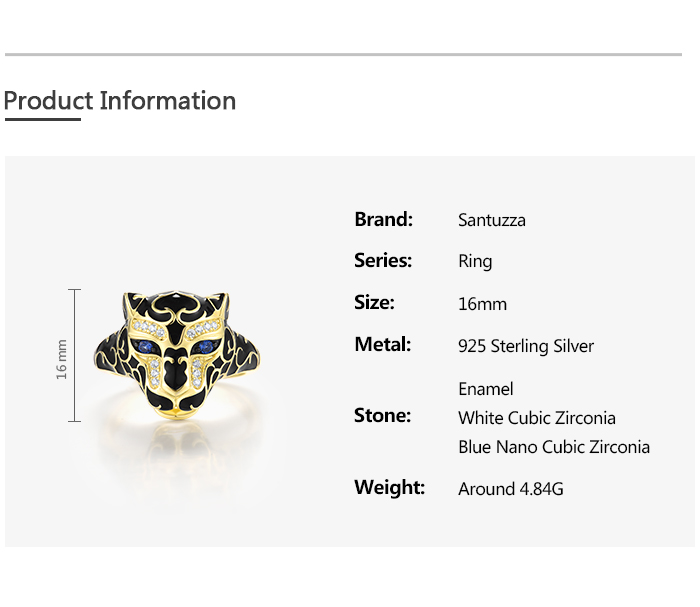Click the 925 Sterling Silver text
Screen dimensions: 700x607
pyautogui.click(x=526, y=346)
